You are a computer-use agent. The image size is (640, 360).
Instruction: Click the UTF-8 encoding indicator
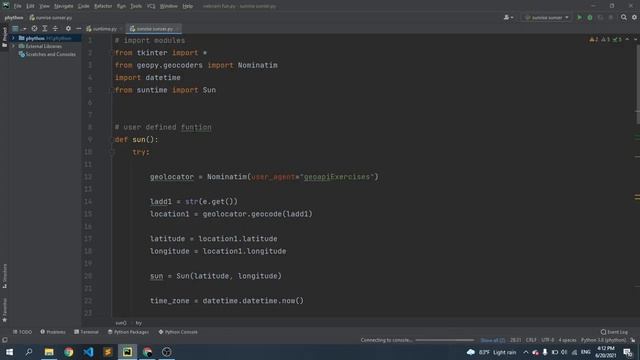point(548,340)
